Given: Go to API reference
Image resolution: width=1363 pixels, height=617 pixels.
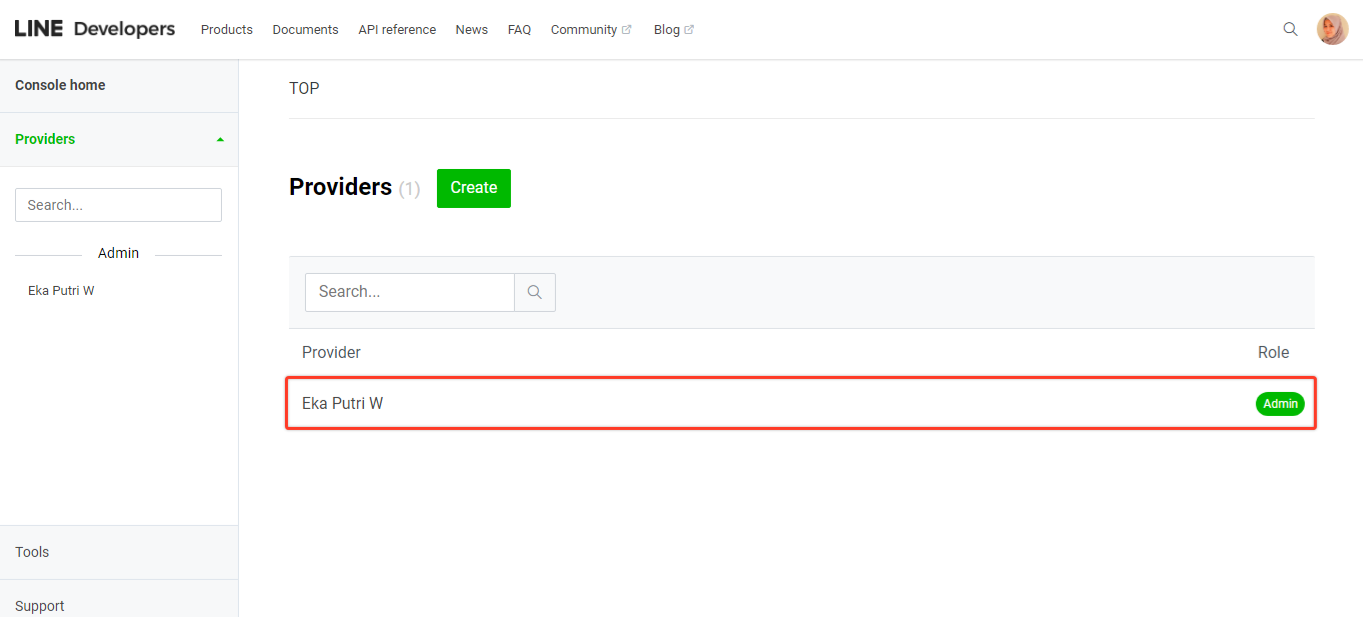Looking at the screenshot, I should click(x=397, y=30).
